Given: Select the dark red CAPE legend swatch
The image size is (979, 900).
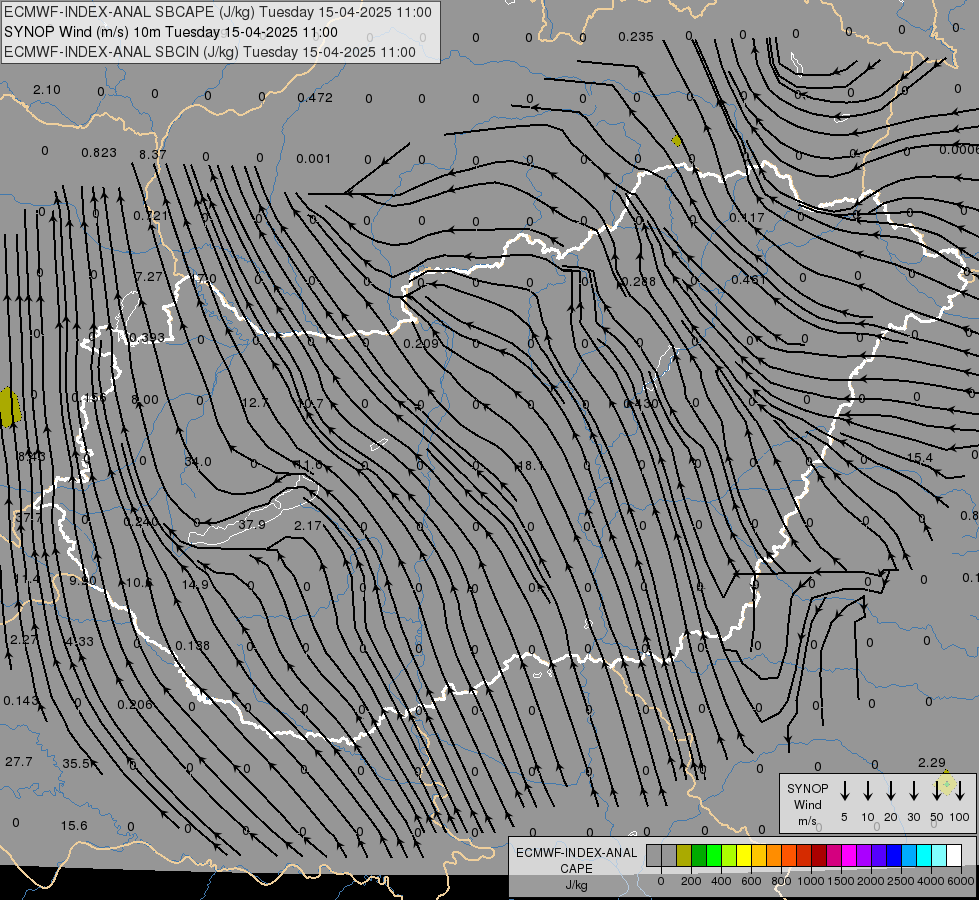Looking at the screenshot, I should tap(819, 856).
